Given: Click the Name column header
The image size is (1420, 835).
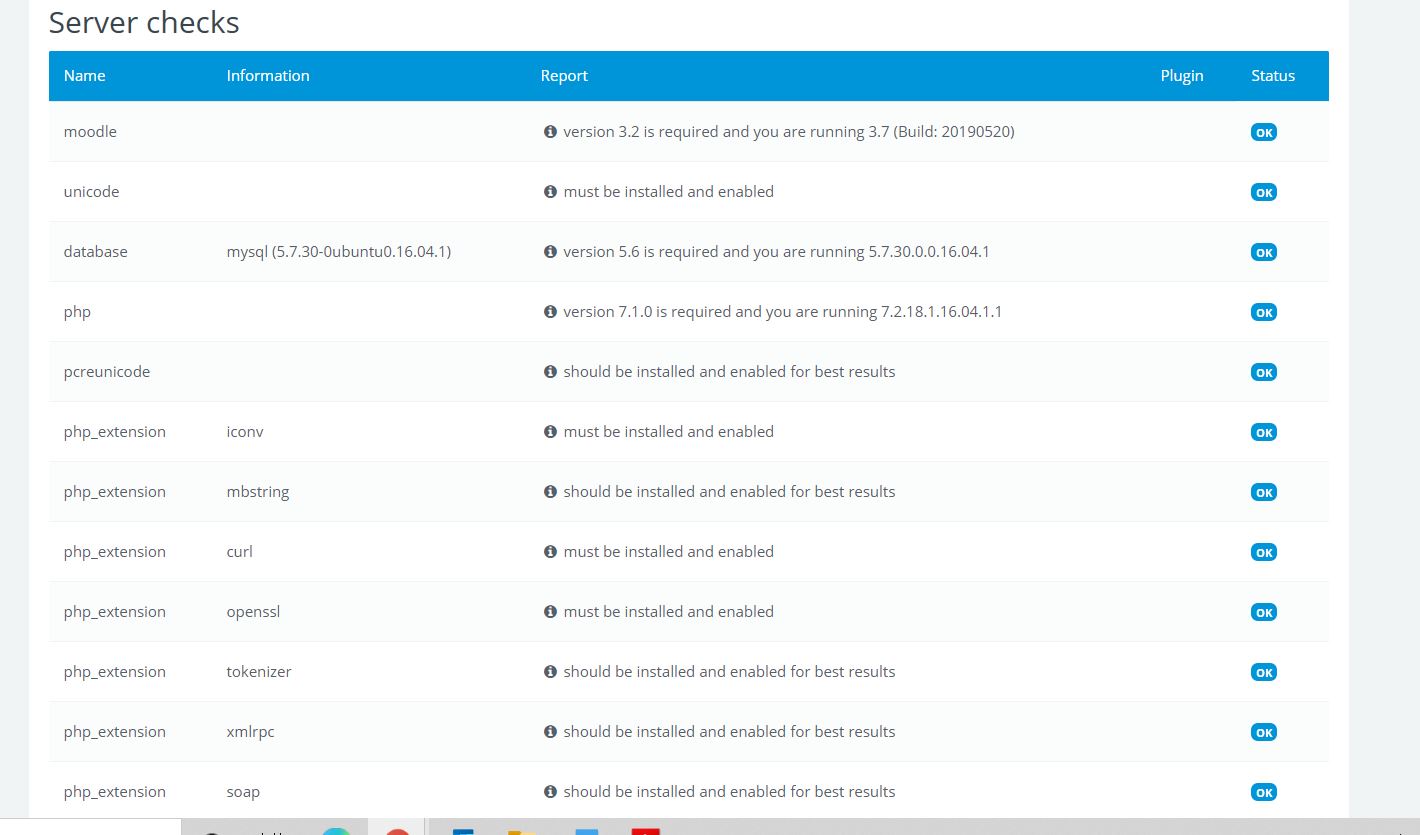Looking at the screenshot, I should tap(84, 76).
